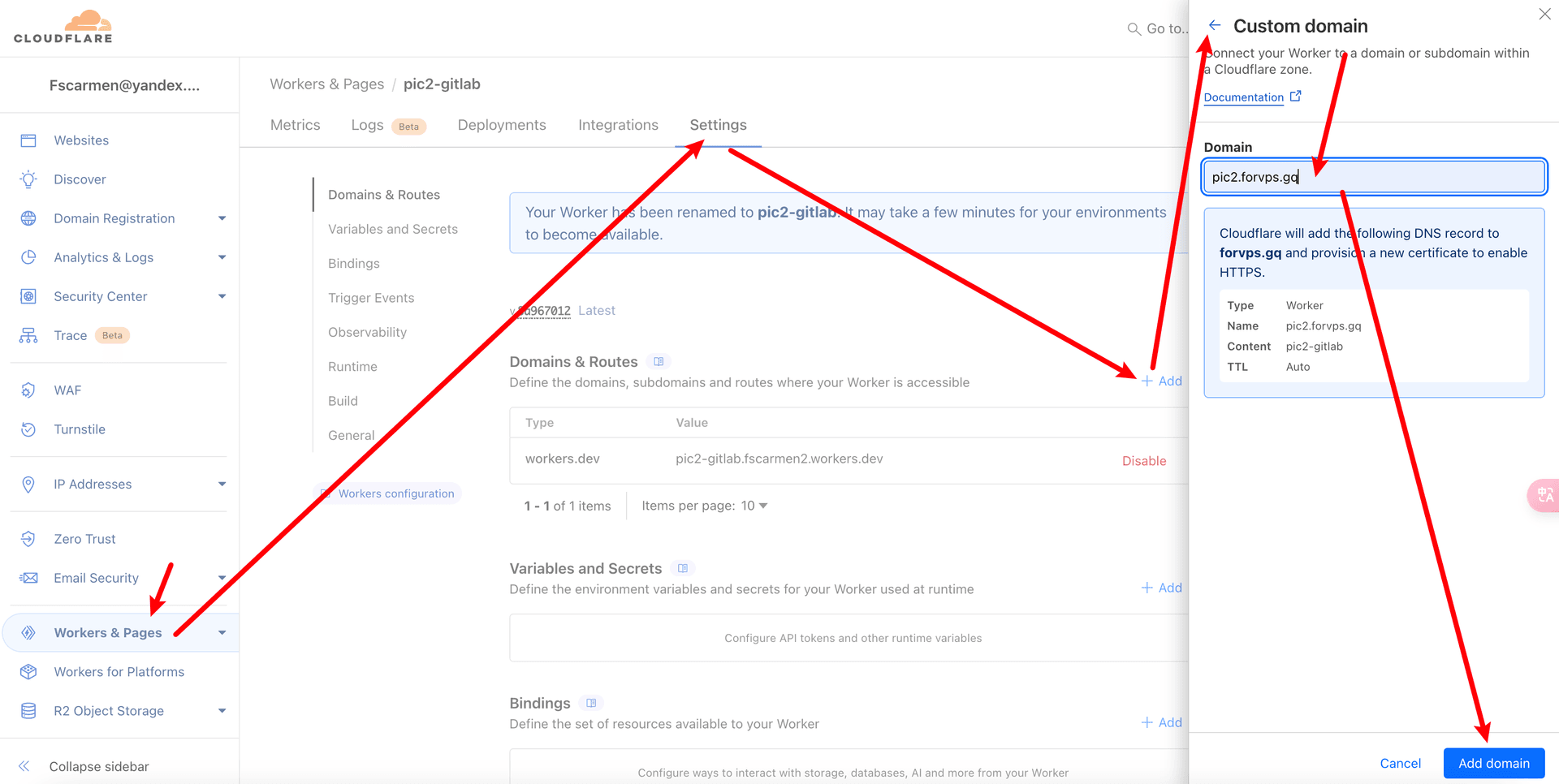1559x784 pixels.
Task: Expand Email Security submenu arrow
Action: (x=222, y=578)
